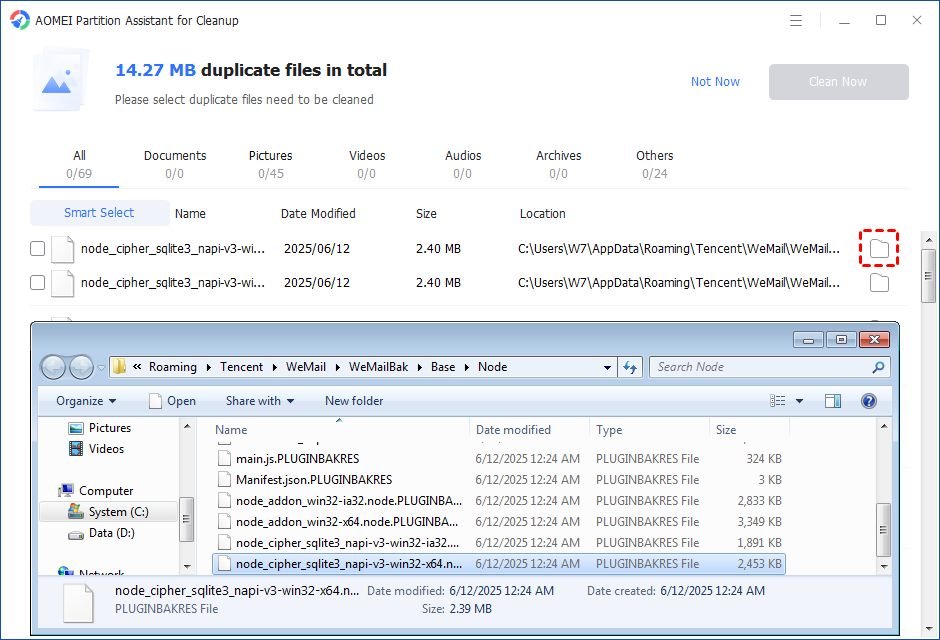Click the navigation pane scrollbar down arrow
Image resolution: width=940 pixels, height=640 pixels.
187,566
